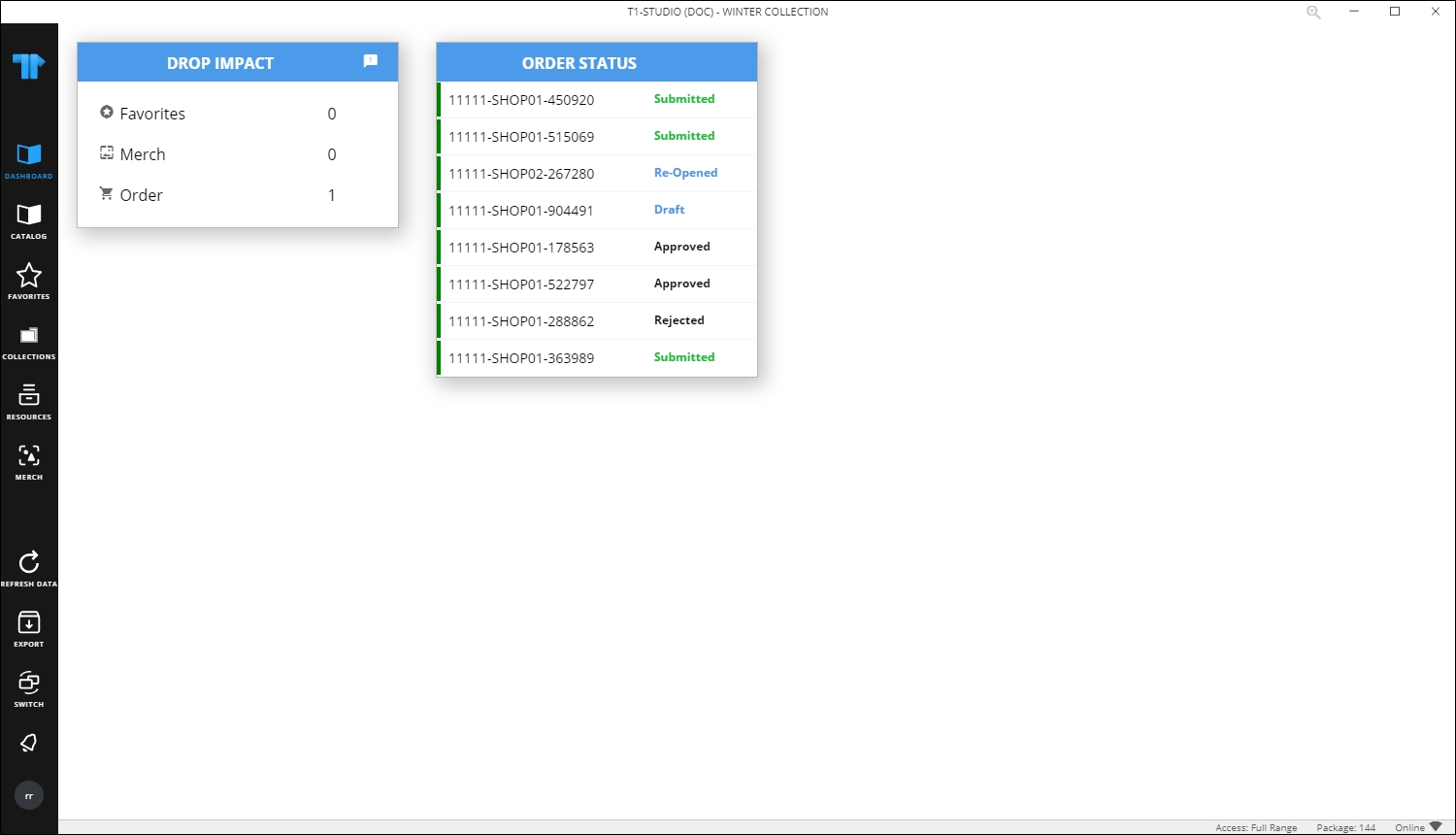This screenshot has width=1456, height=835.
Task: Open order 11111-SHOP01-450920
Action: tap(596, 99)
